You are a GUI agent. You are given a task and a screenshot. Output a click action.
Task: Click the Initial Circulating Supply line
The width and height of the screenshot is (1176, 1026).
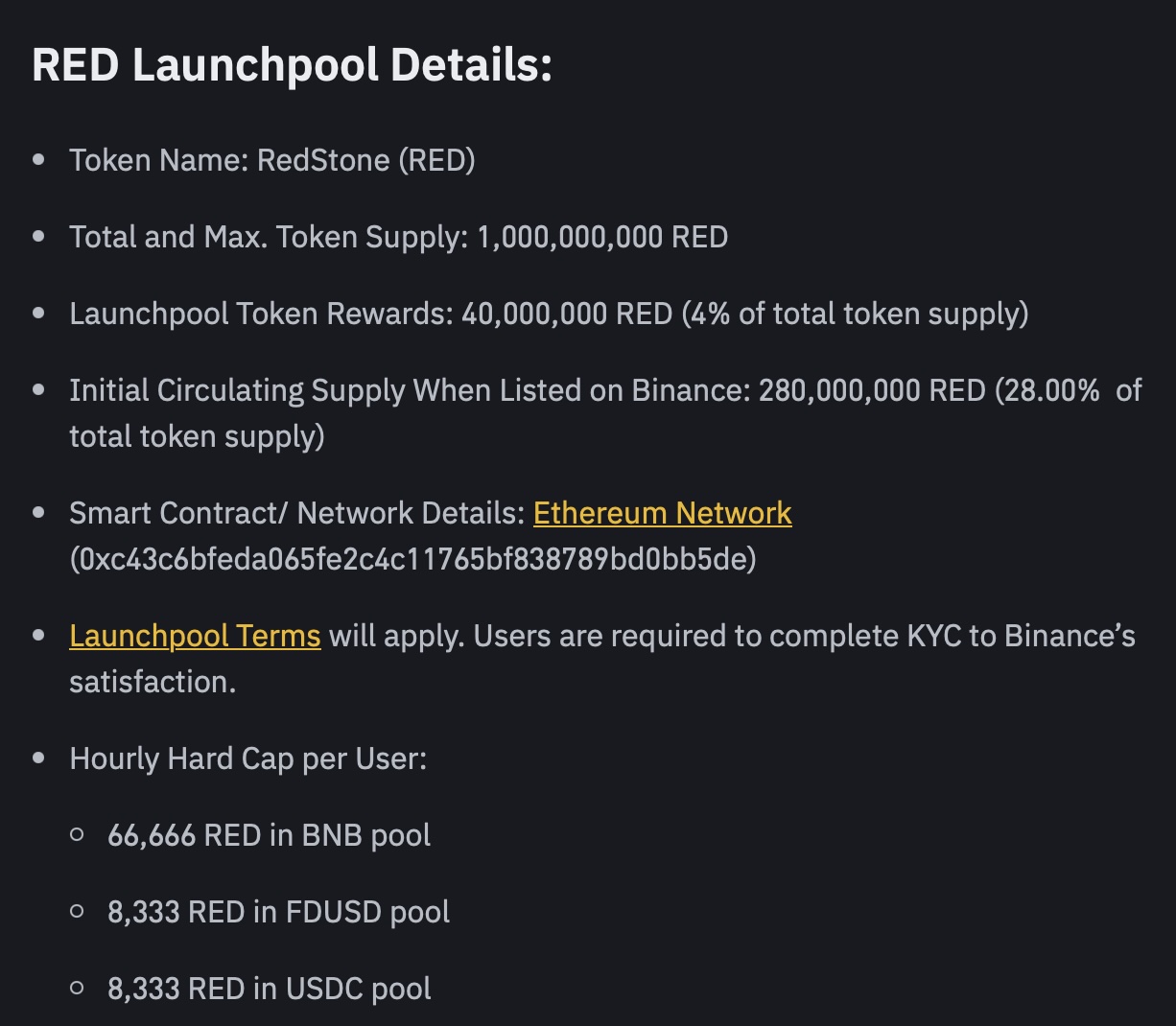click(605, 413)
